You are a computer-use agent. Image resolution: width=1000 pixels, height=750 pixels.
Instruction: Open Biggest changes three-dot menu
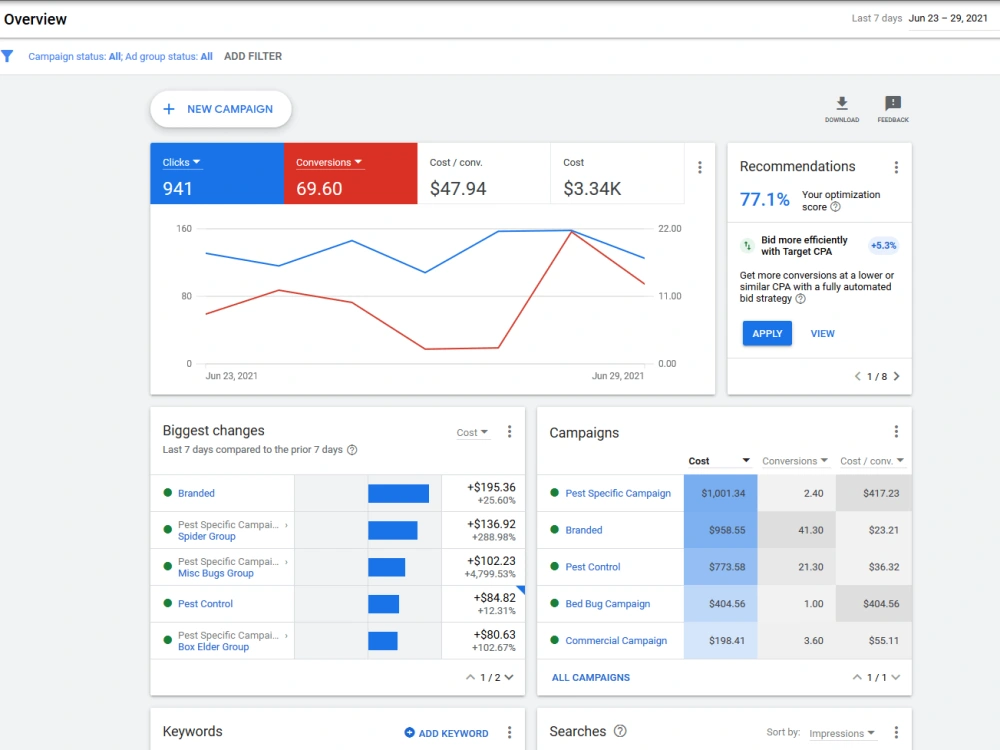tap(509, 432)
